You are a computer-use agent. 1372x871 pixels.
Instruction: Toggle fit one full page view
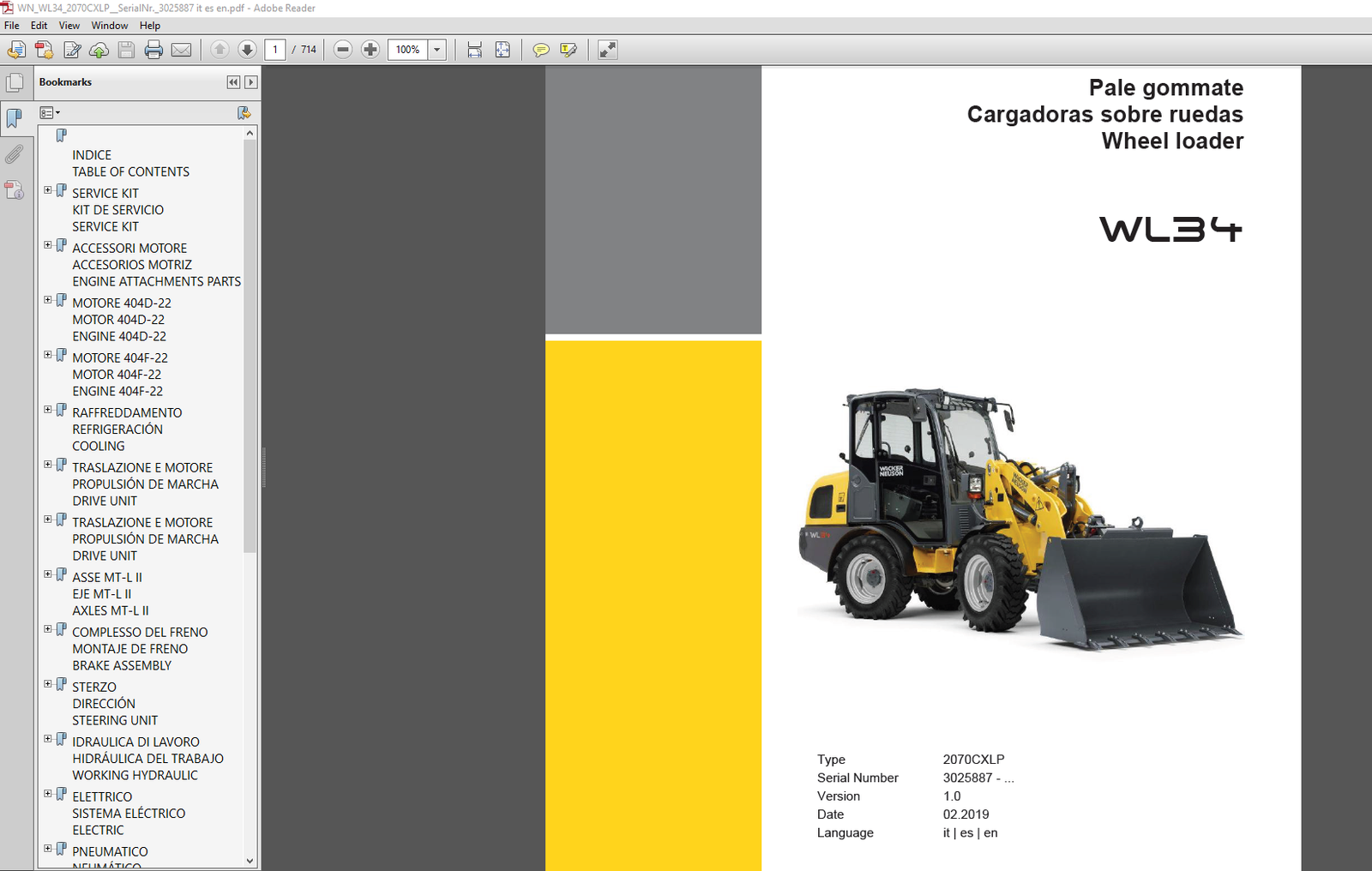[x=502, y=50]
